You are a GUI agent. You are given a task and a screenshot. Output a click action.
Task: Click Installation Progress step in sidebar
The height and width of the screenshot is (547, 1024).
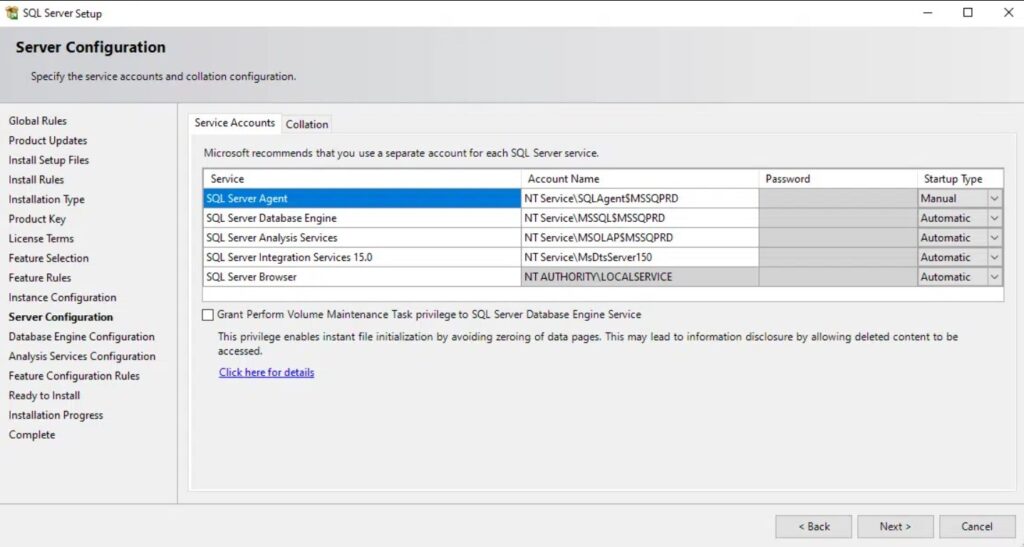pyautogui.click(x=56, y=414)
